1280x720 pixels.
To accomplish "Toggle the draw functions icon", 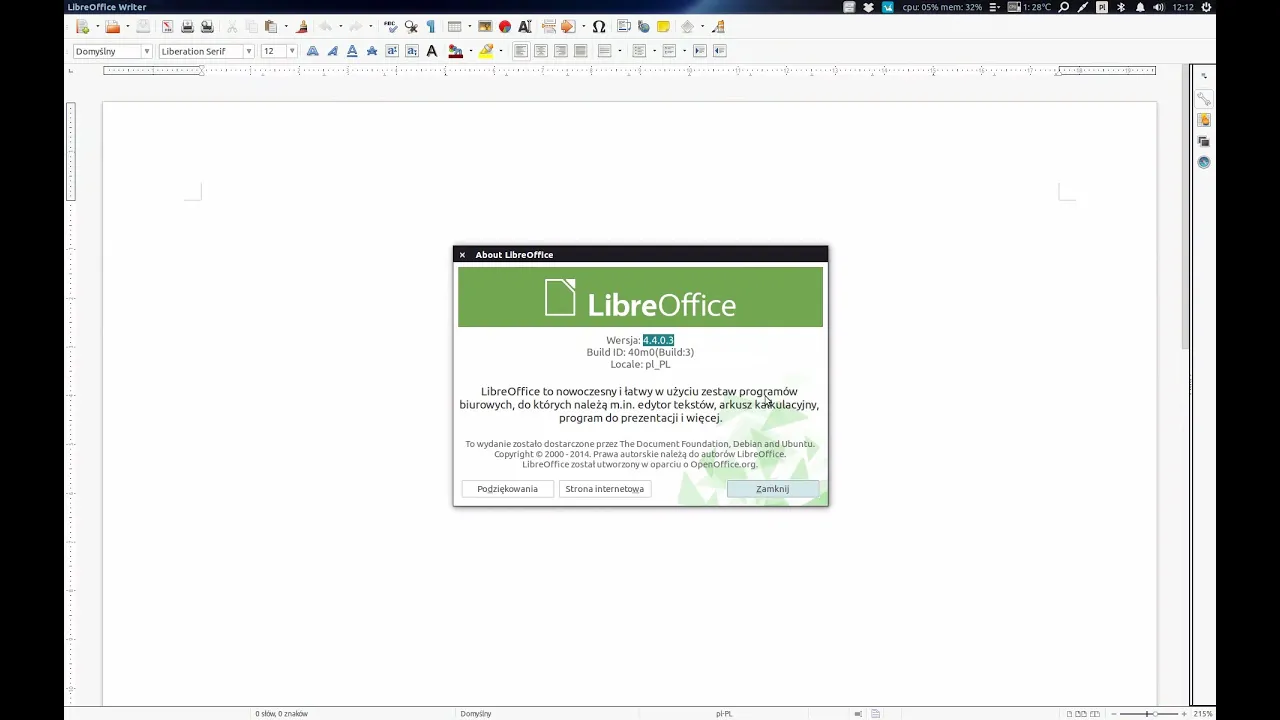I will [718, 27].
